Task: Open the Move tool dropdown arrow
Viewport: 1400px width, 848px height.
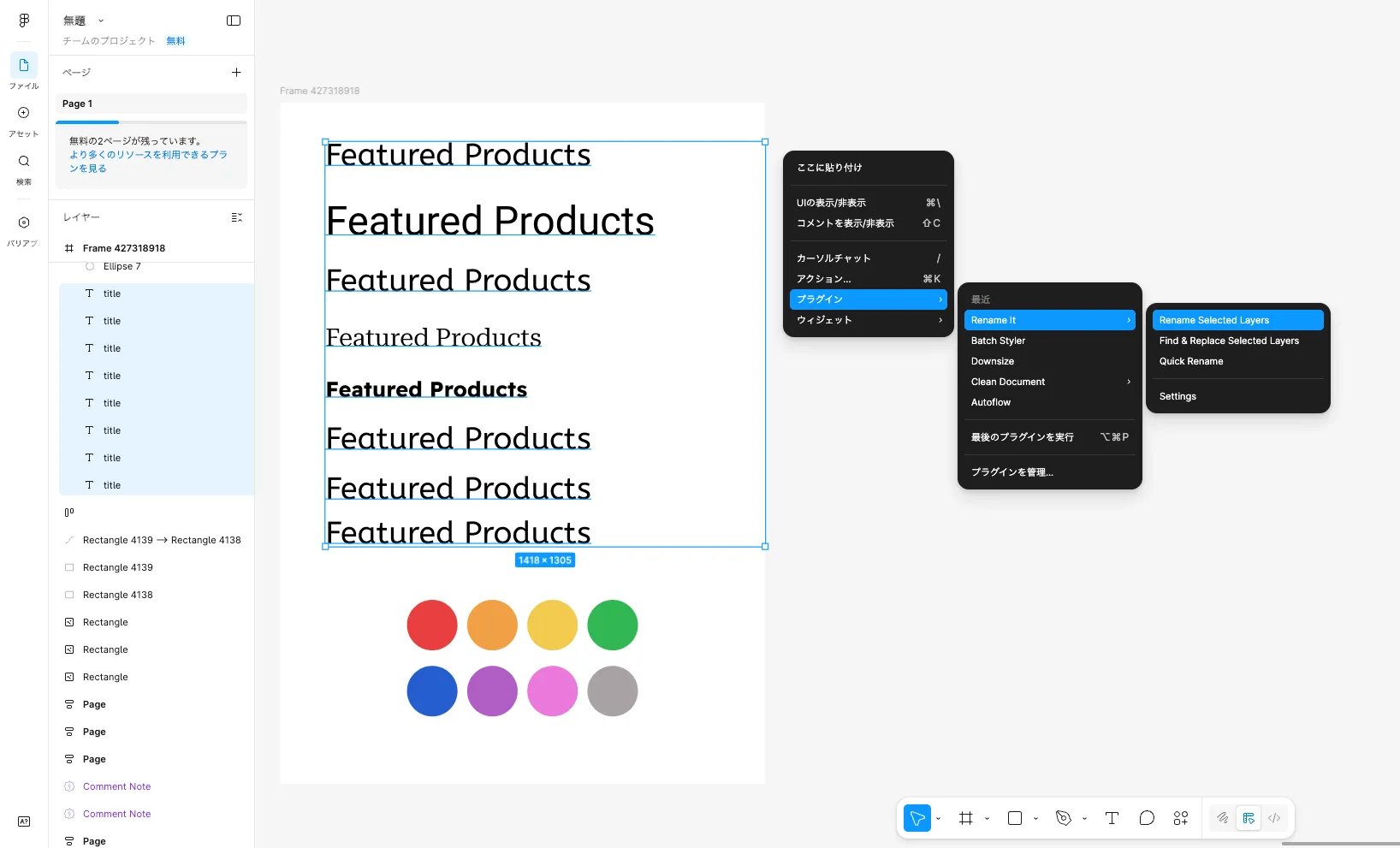Action: coord(939,819)
